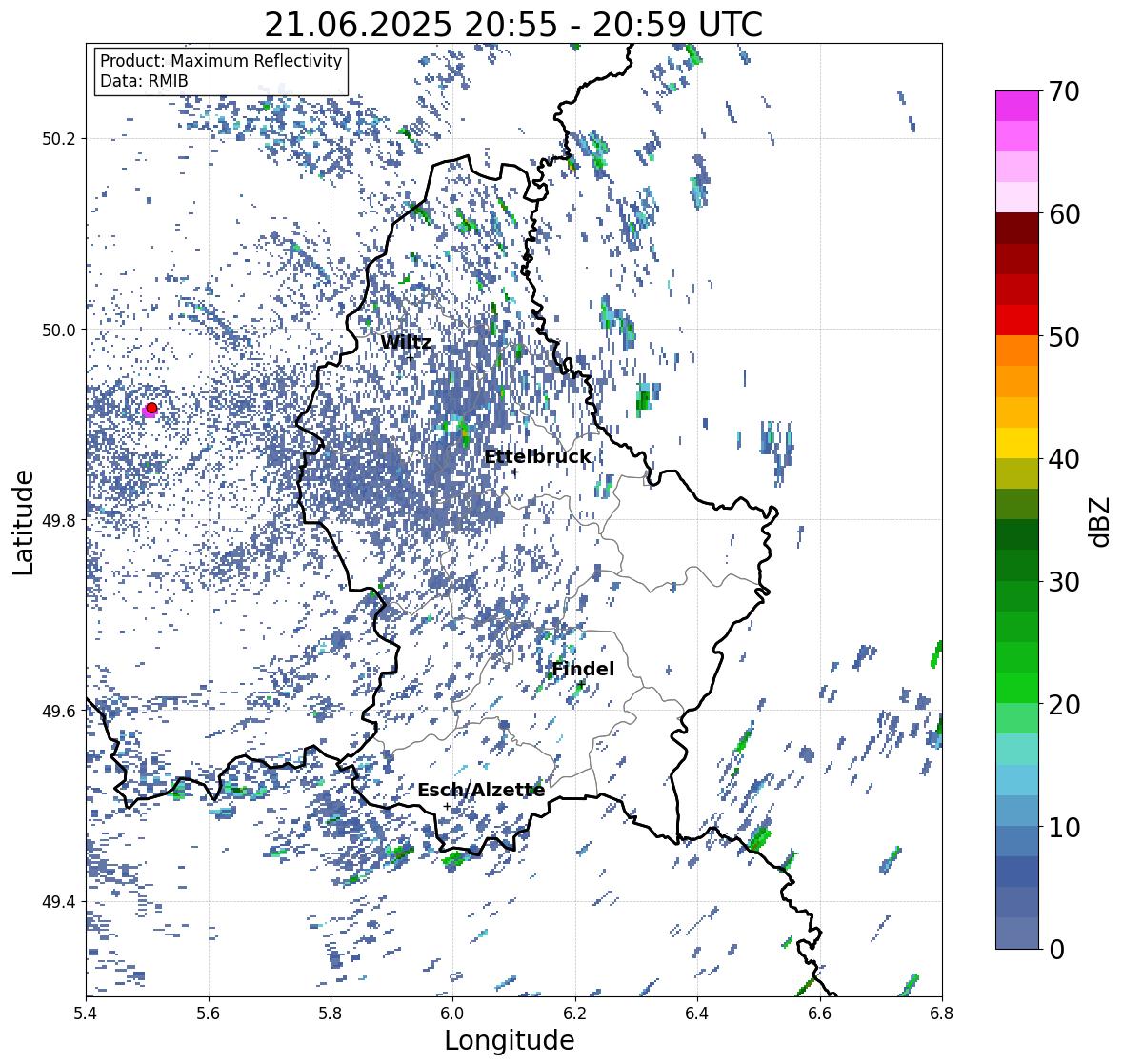Click the 60 tick on the colorbar
The height and width of the screenshot is (1064, 1123).
coord(1063,214)
